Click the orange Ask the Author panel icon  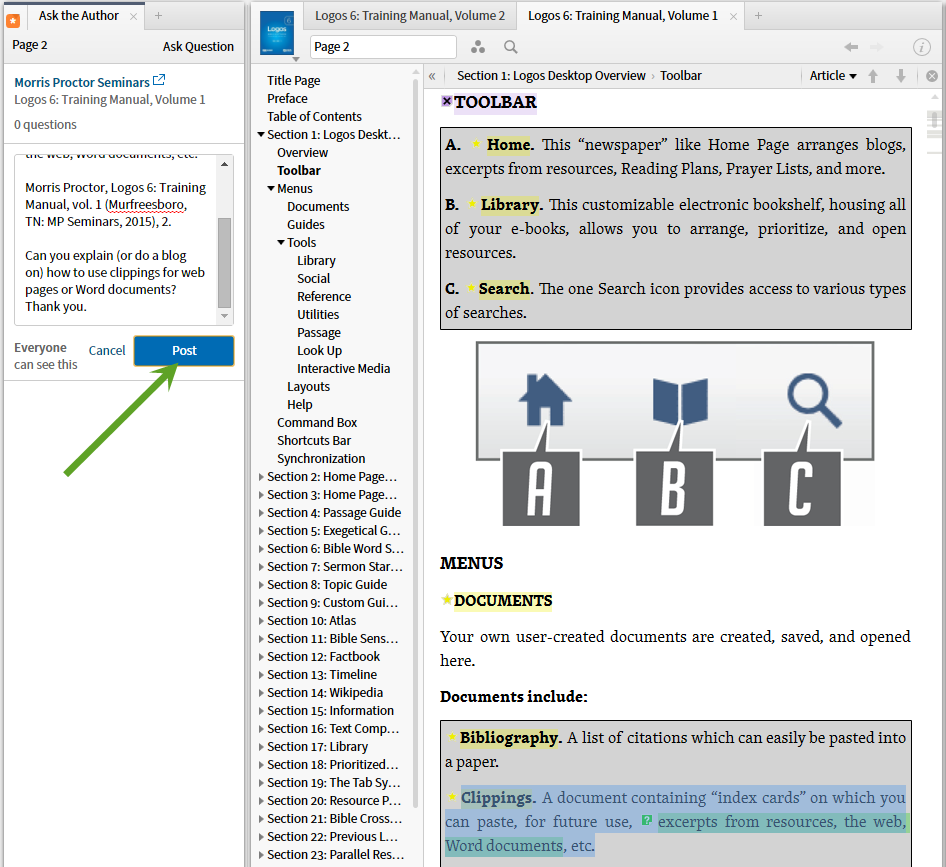coord(13,21)
